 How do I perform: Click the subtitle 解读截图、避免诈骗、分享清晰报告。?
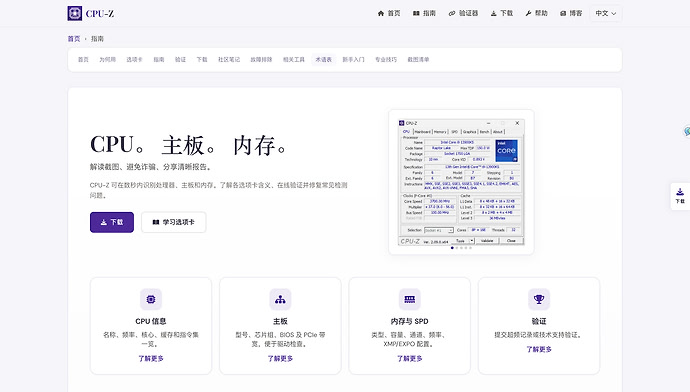click(x=151, y=167)
